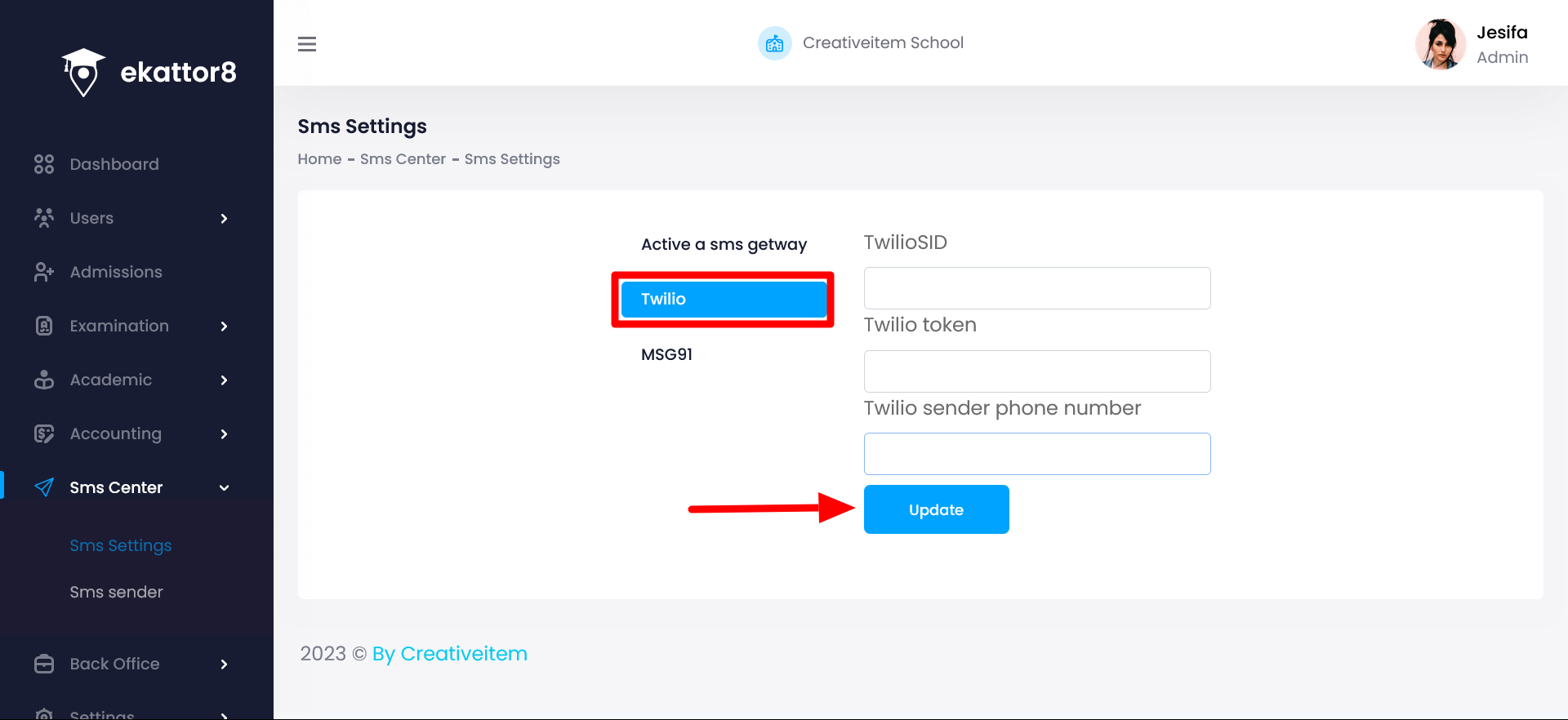Click the Admissions person-plus icon
Viewport: 1568px width, 720px height.
click(44, 272)
